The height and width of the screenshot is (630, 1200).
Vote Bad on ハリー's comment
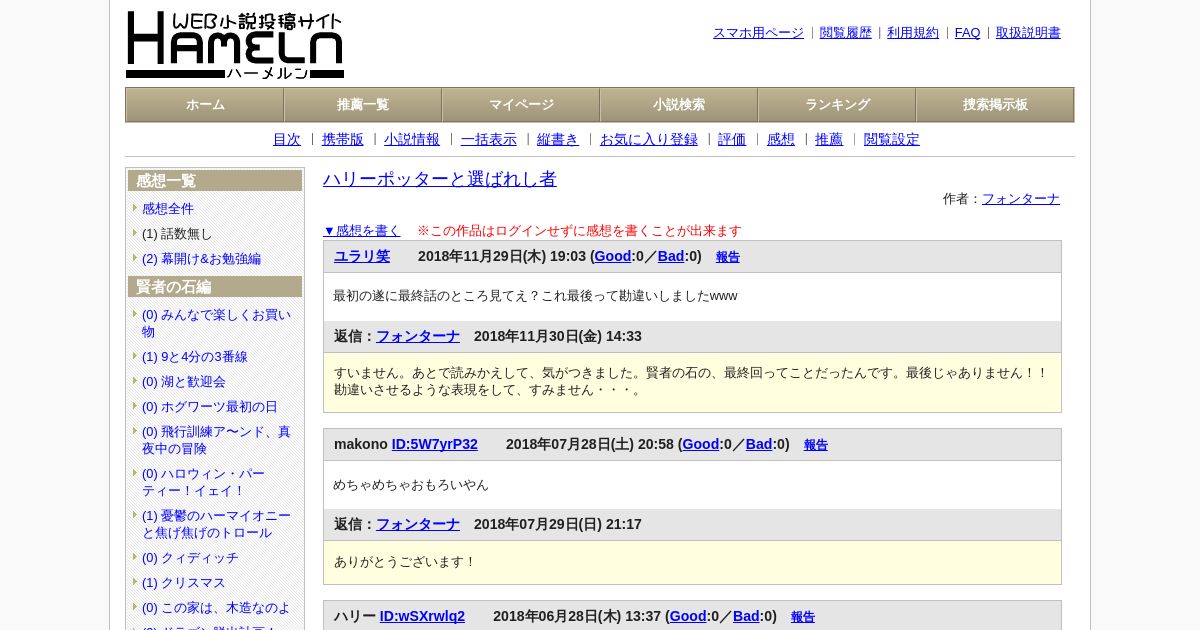(x=746, y=617)
